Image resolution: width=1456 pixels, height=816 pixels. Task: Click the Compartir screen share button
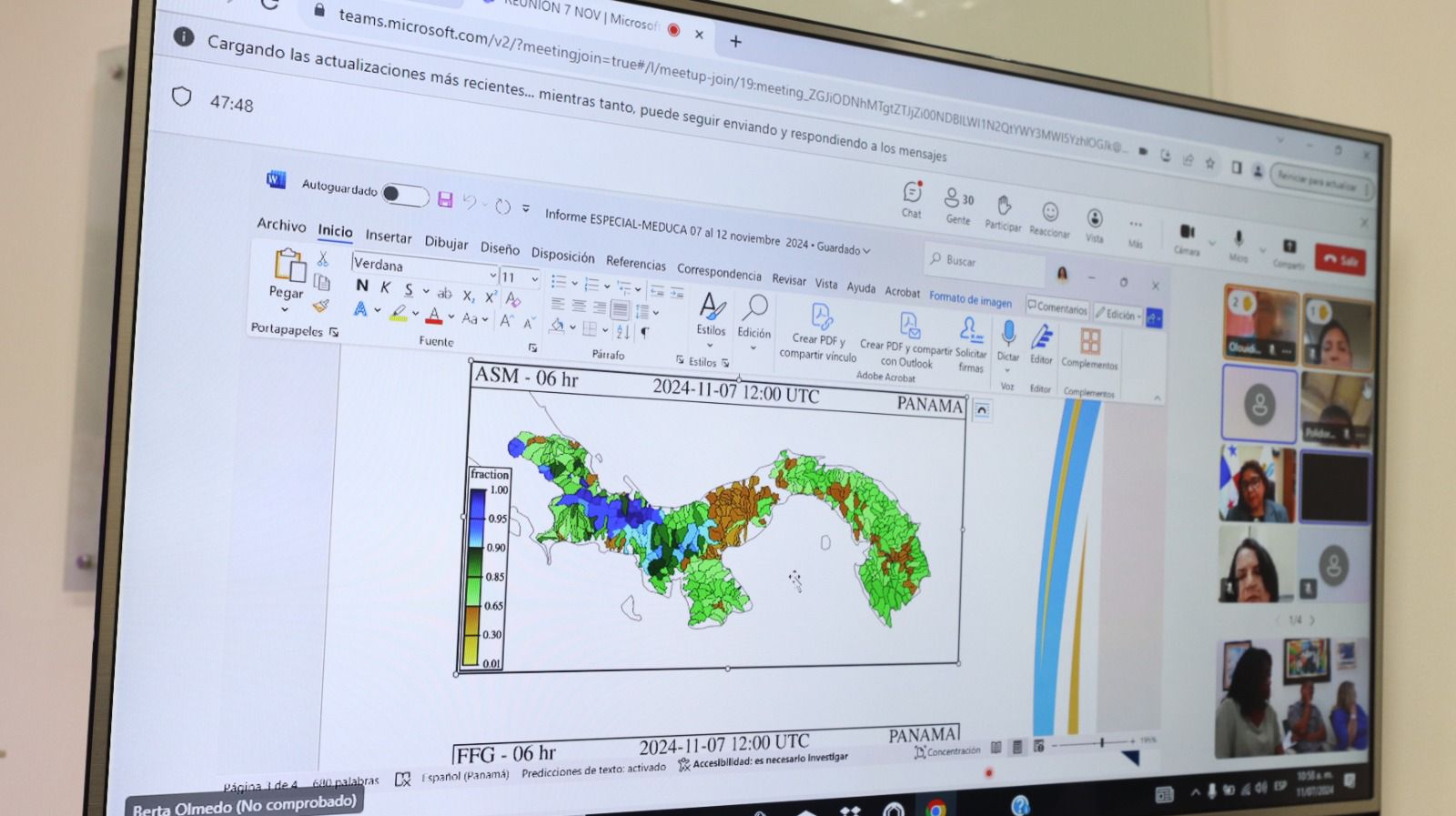(1289, 253)
